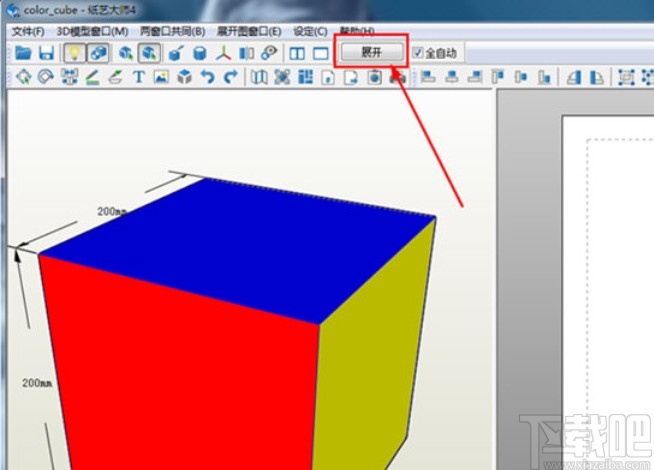
Task: Open a file with the folder icon
Action: click(x=23, y=53)
